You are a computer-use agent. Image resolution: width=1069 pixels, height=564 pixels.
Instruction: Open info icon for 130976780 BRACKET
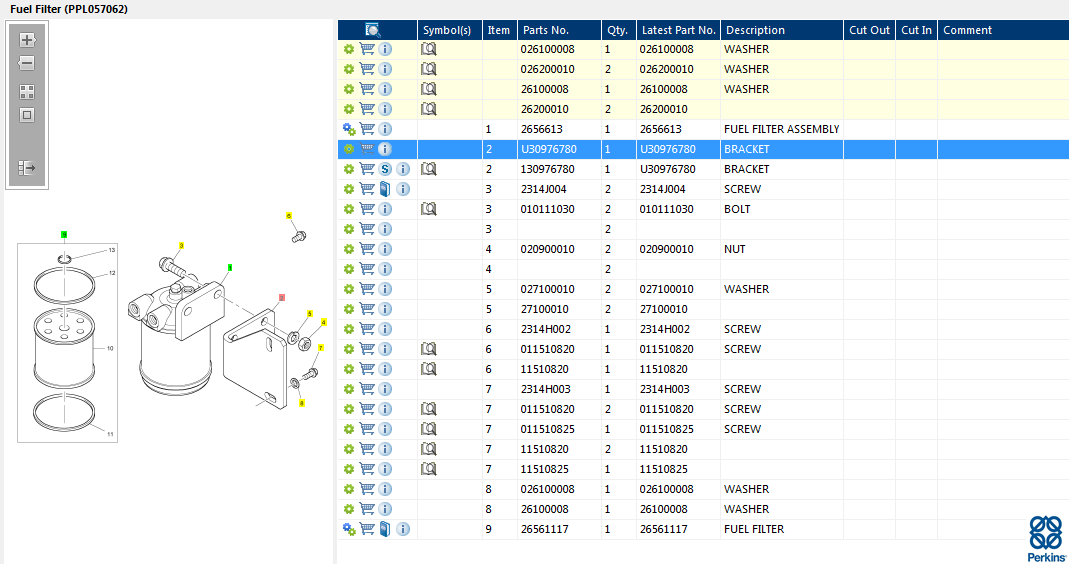pos(403,169)
